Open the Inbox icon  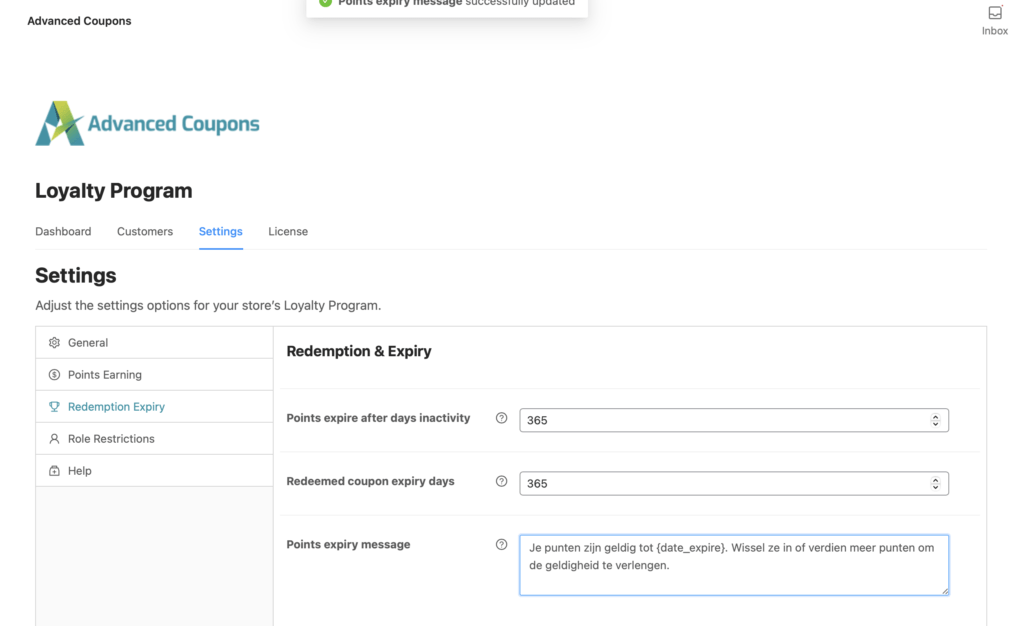click(994, 14)
